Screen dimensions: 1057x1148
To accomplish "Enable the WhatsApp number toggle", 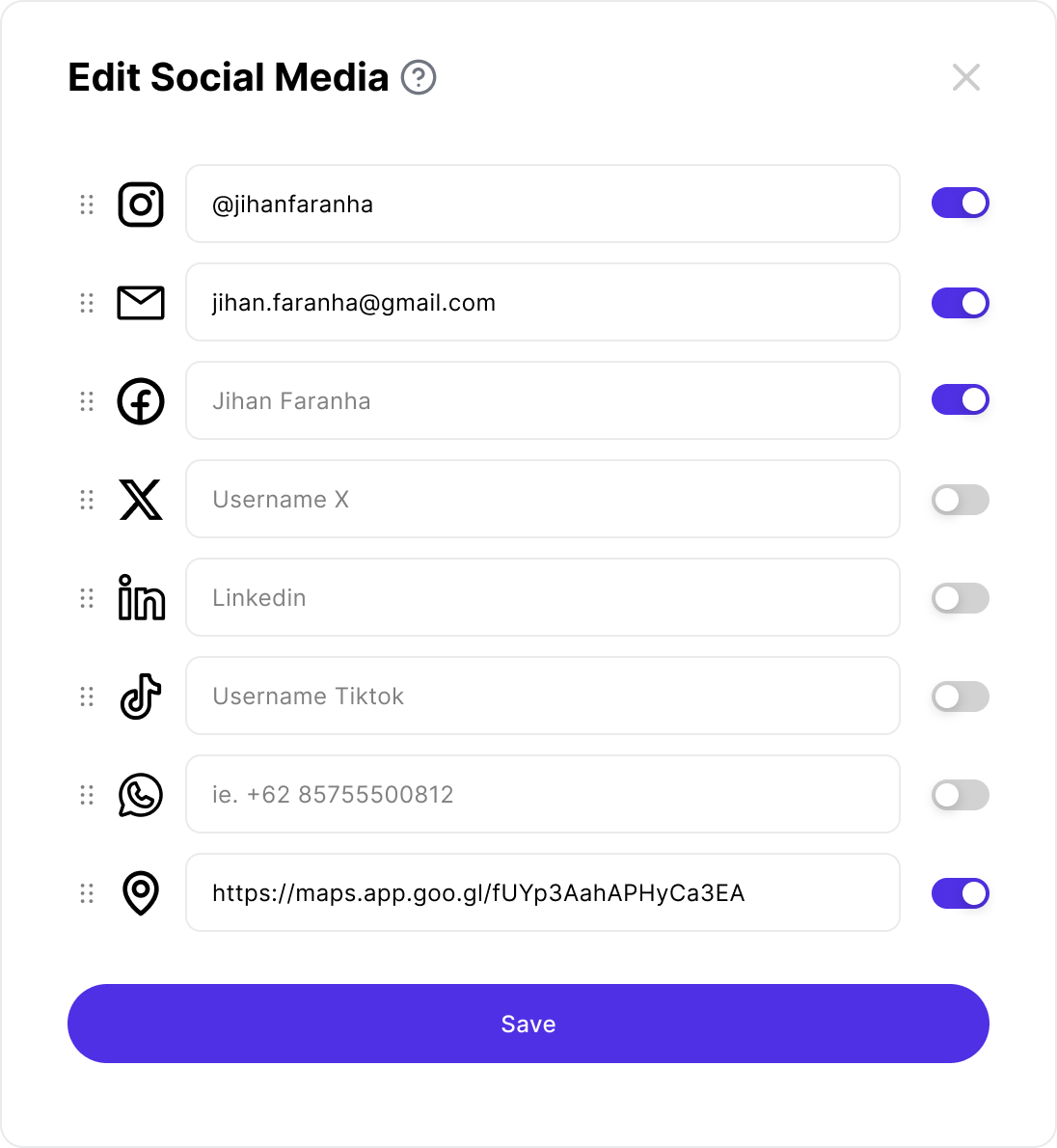I will (x=961, y=795).
